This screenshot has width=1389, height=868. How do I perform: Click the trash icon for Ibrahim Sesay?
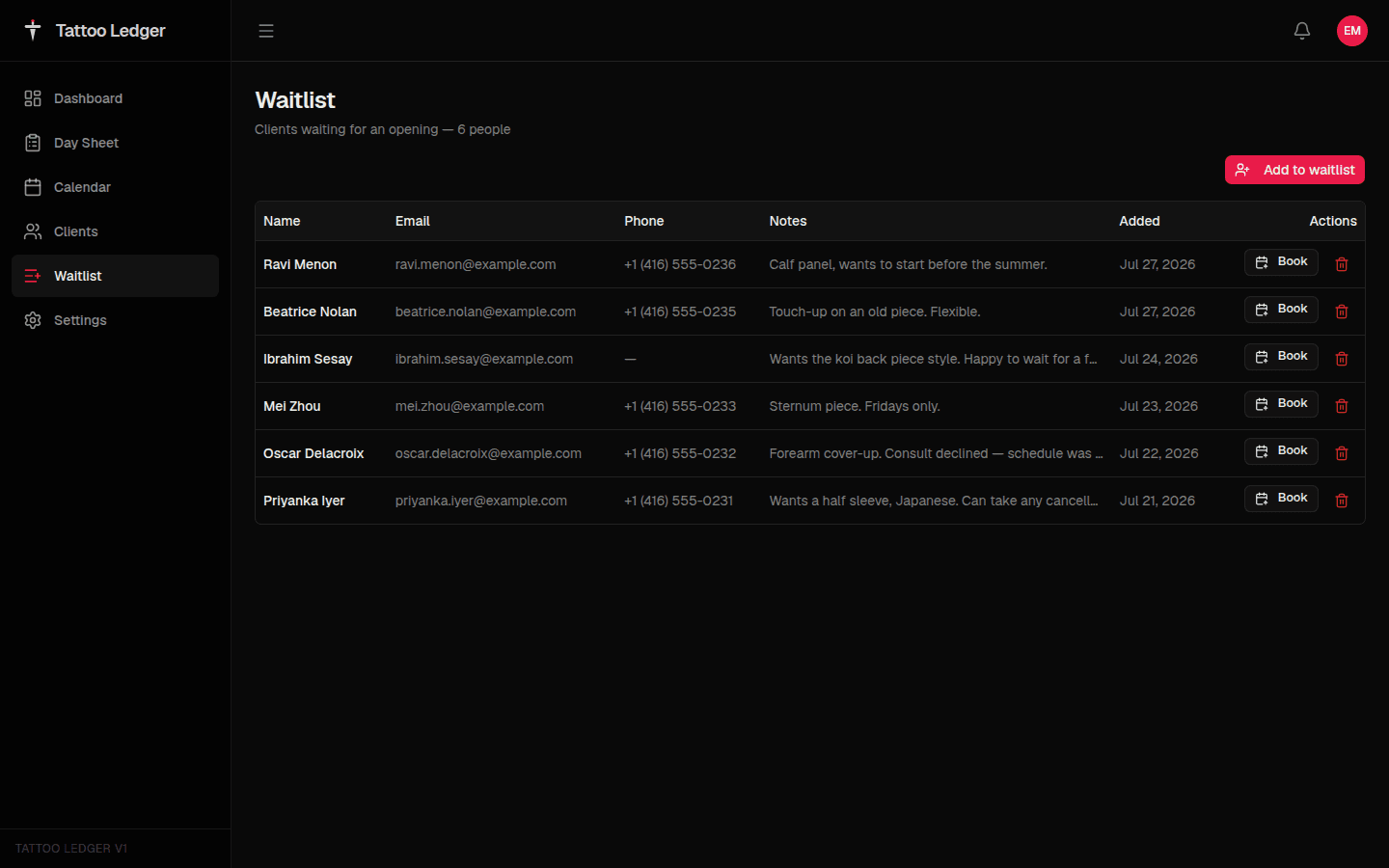(x=1342, y=359)
